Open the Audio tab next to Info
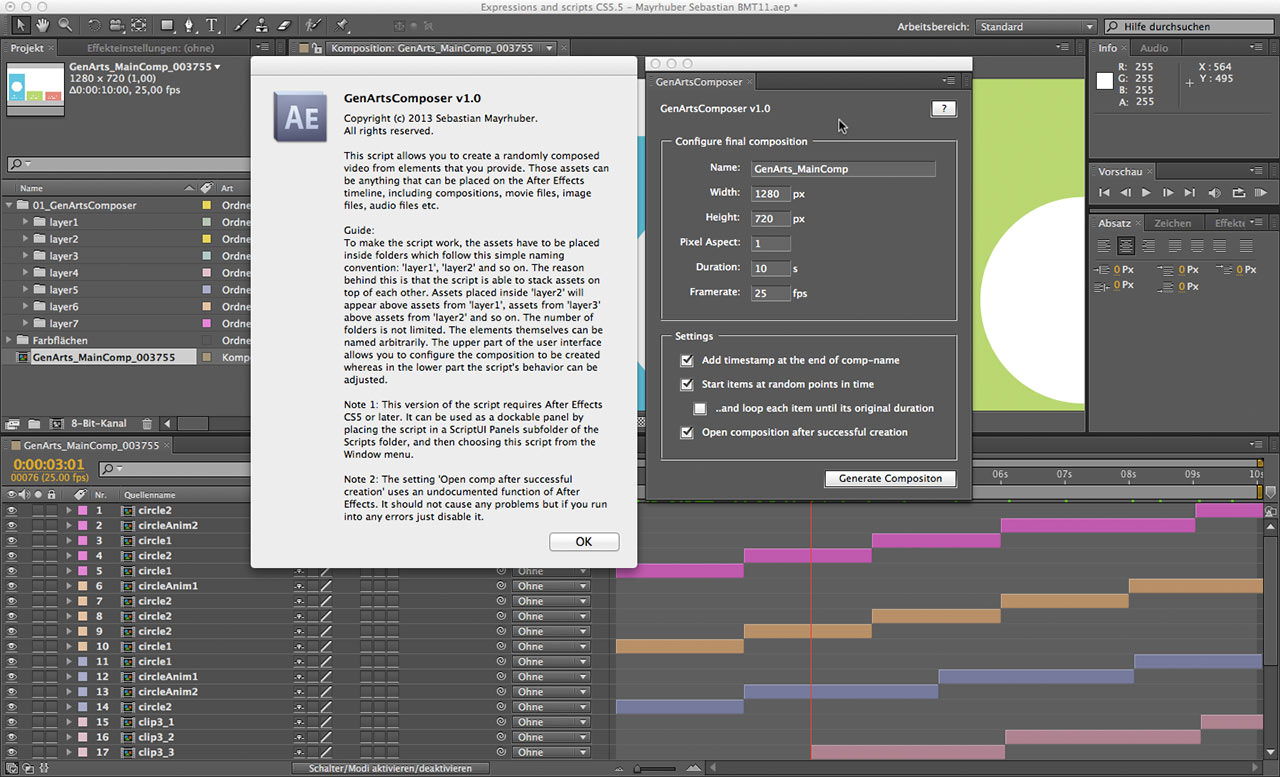Viewport: 1280px width, 777px height. click(x=1154, y=48)
